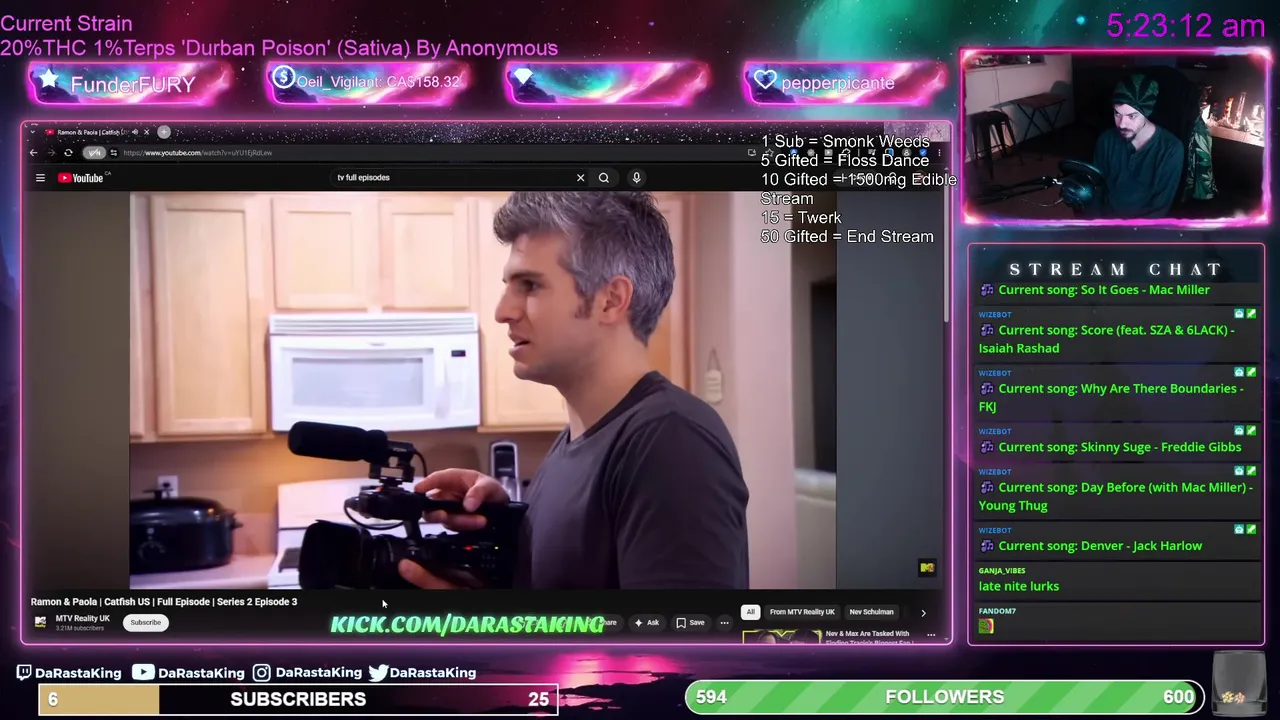
Task: Click the 'late nite lurks' chat message
Action: (1018, 586)
